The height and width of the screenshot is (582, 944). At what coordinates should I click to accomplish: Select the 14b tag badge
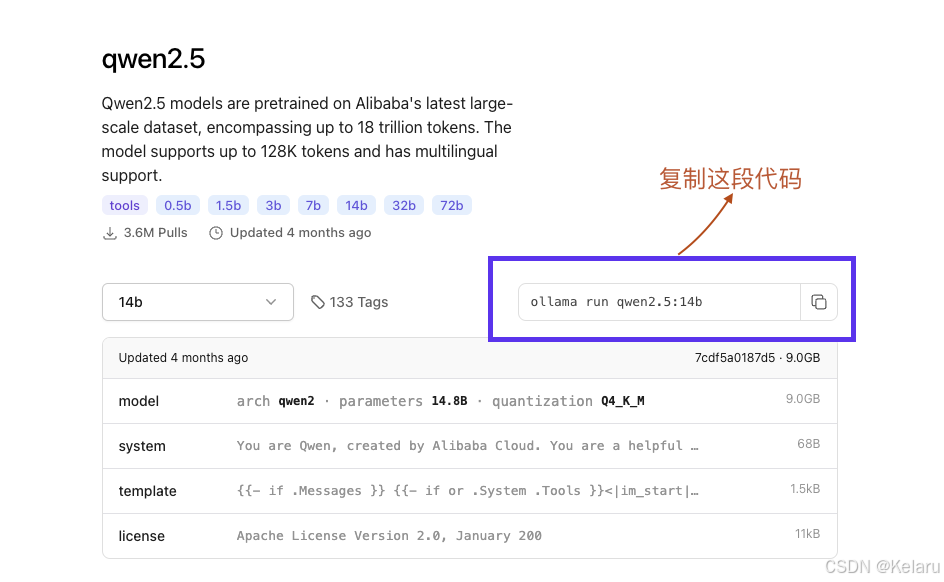pyautogui.click(x=356, y=205)
